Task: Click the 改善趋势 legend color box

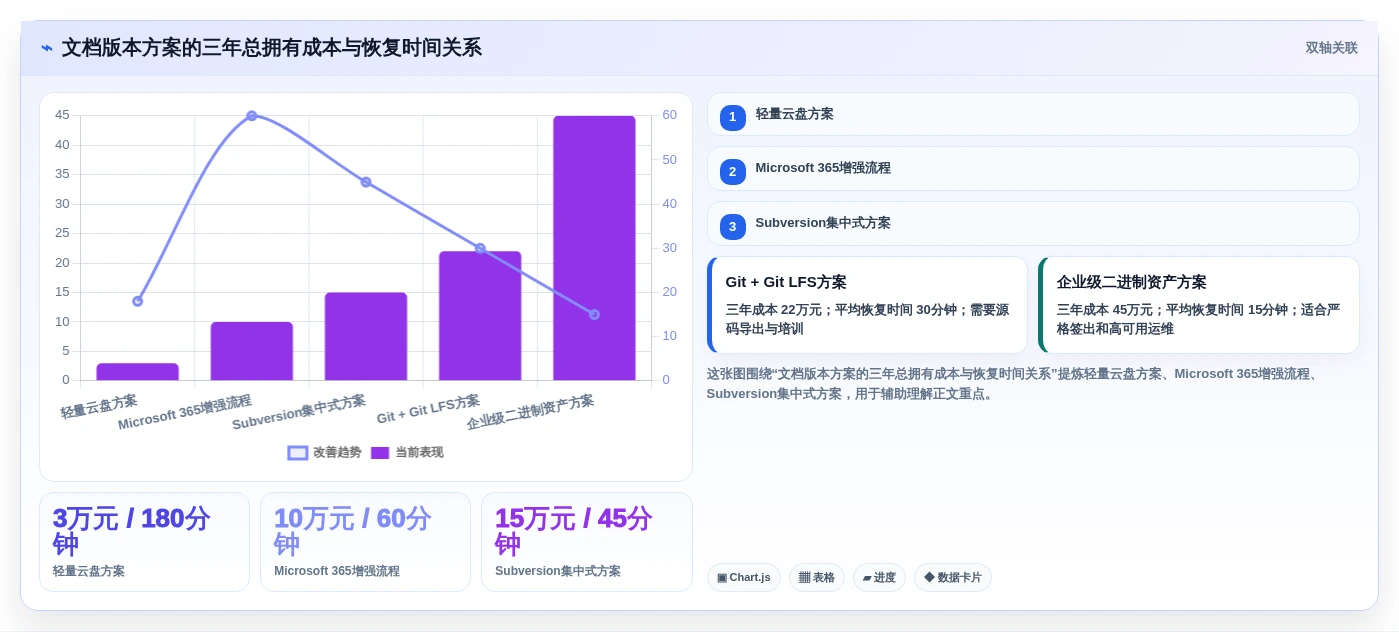Action: pos(298,453)
